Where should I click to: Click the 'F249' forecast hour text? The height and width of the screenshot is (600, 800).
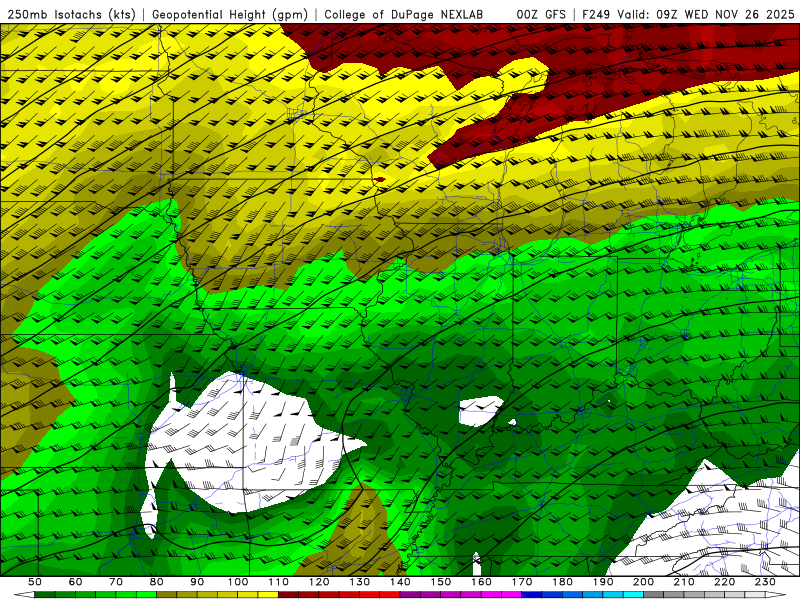[596, 15]
